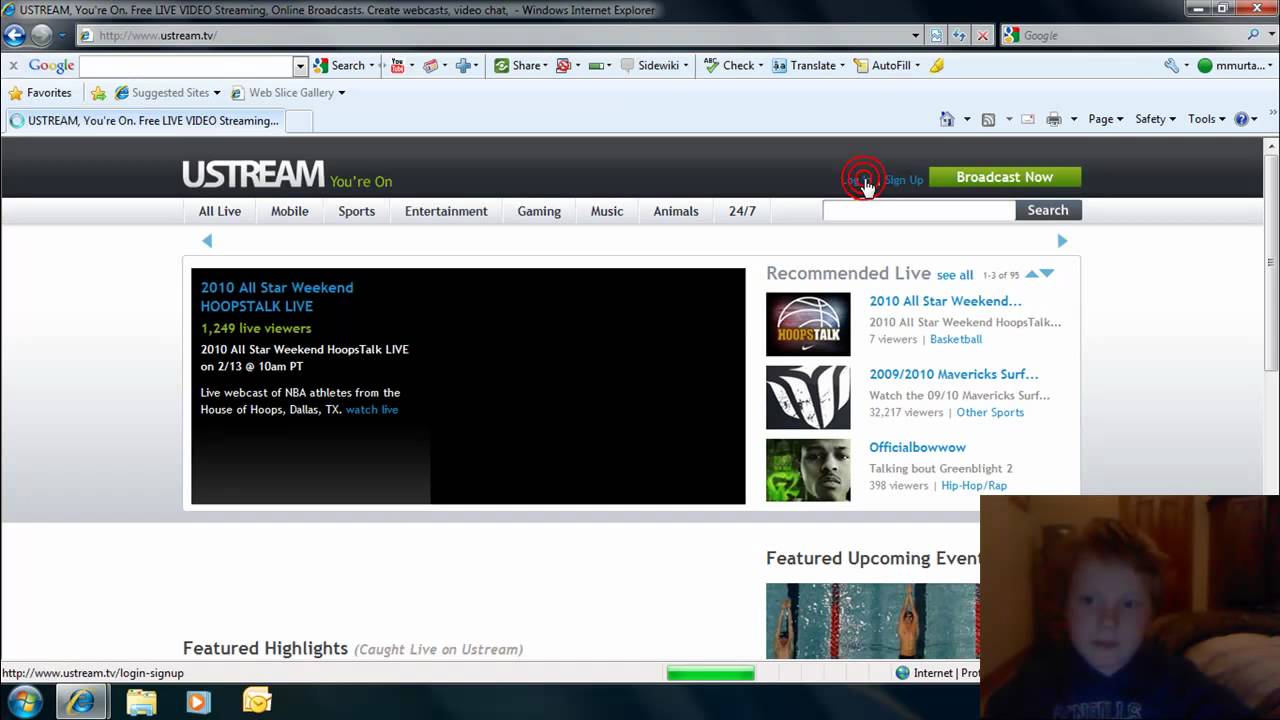Click the IE Help question mark icon
The image size is (1280, 720).
(x=1241, y=119)
